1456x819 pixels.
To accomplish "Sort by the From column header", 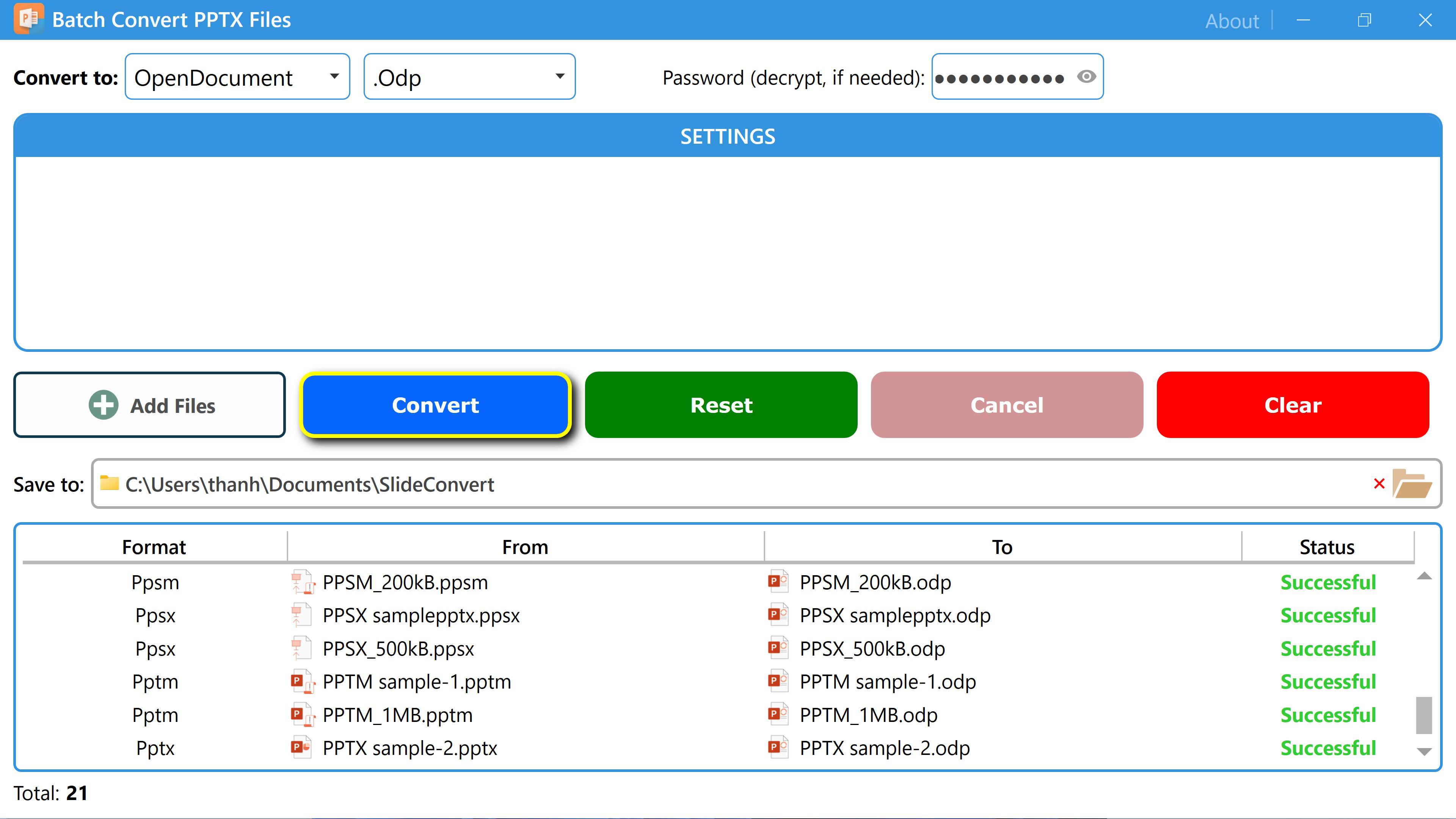I will pyautogui.click(x=525, y=546).
